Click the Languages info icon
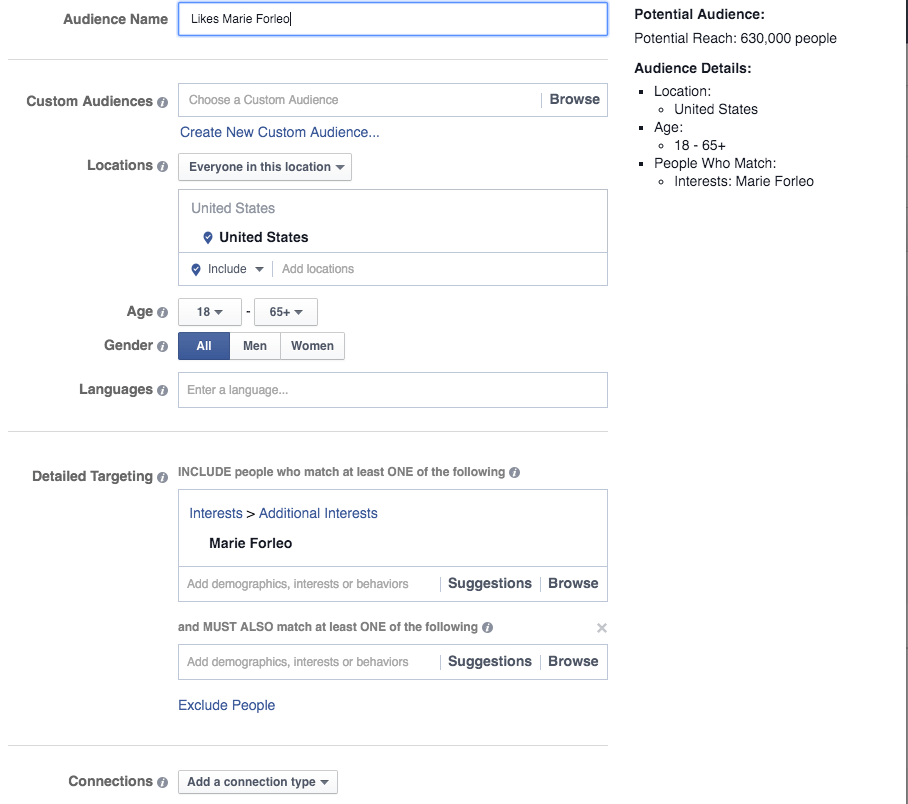This screenshot has width=908, height=804. tap(163, 390)
